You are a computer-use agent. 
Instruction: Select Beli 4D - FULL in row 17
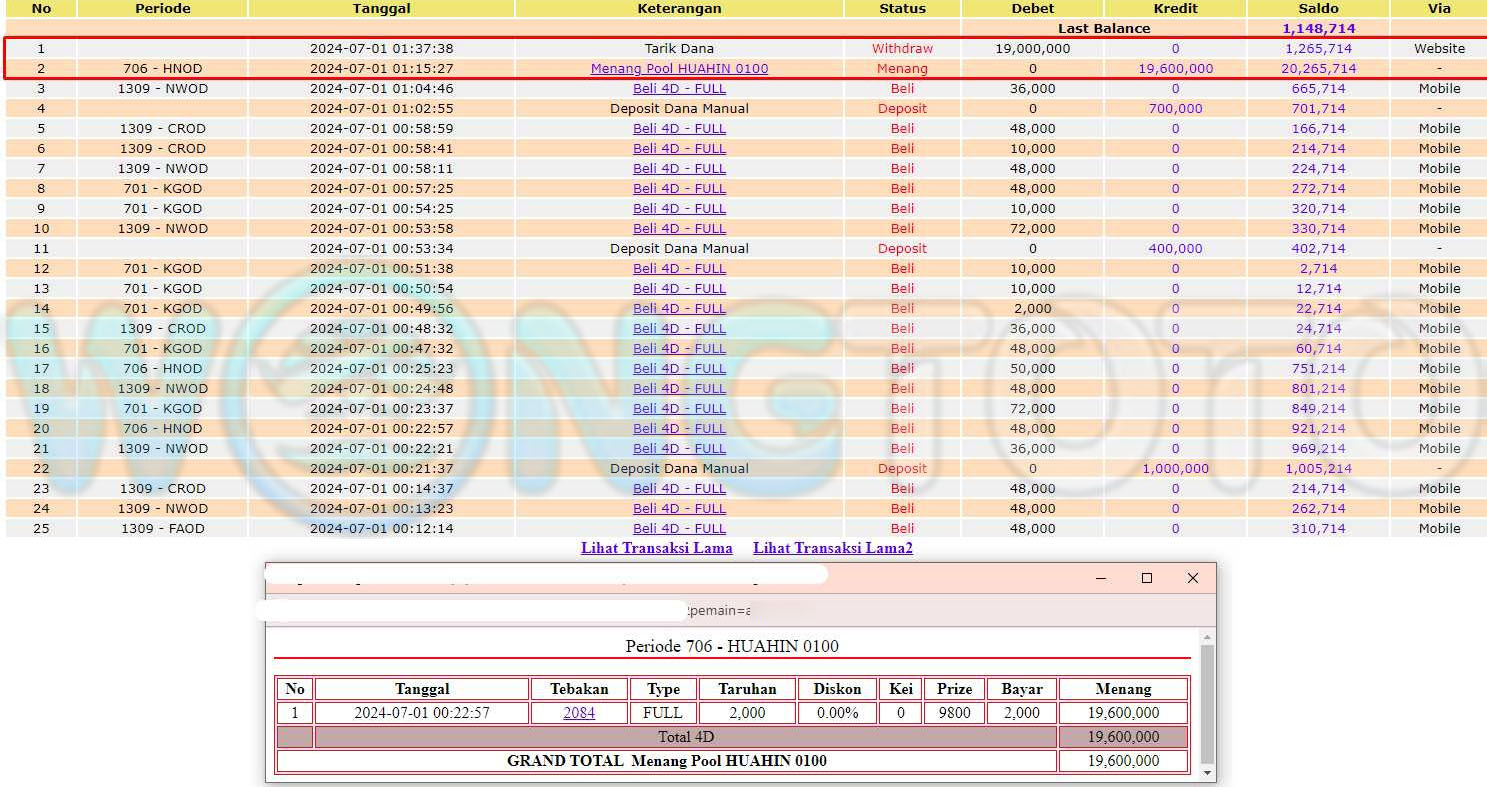click(x=679, y=369)
